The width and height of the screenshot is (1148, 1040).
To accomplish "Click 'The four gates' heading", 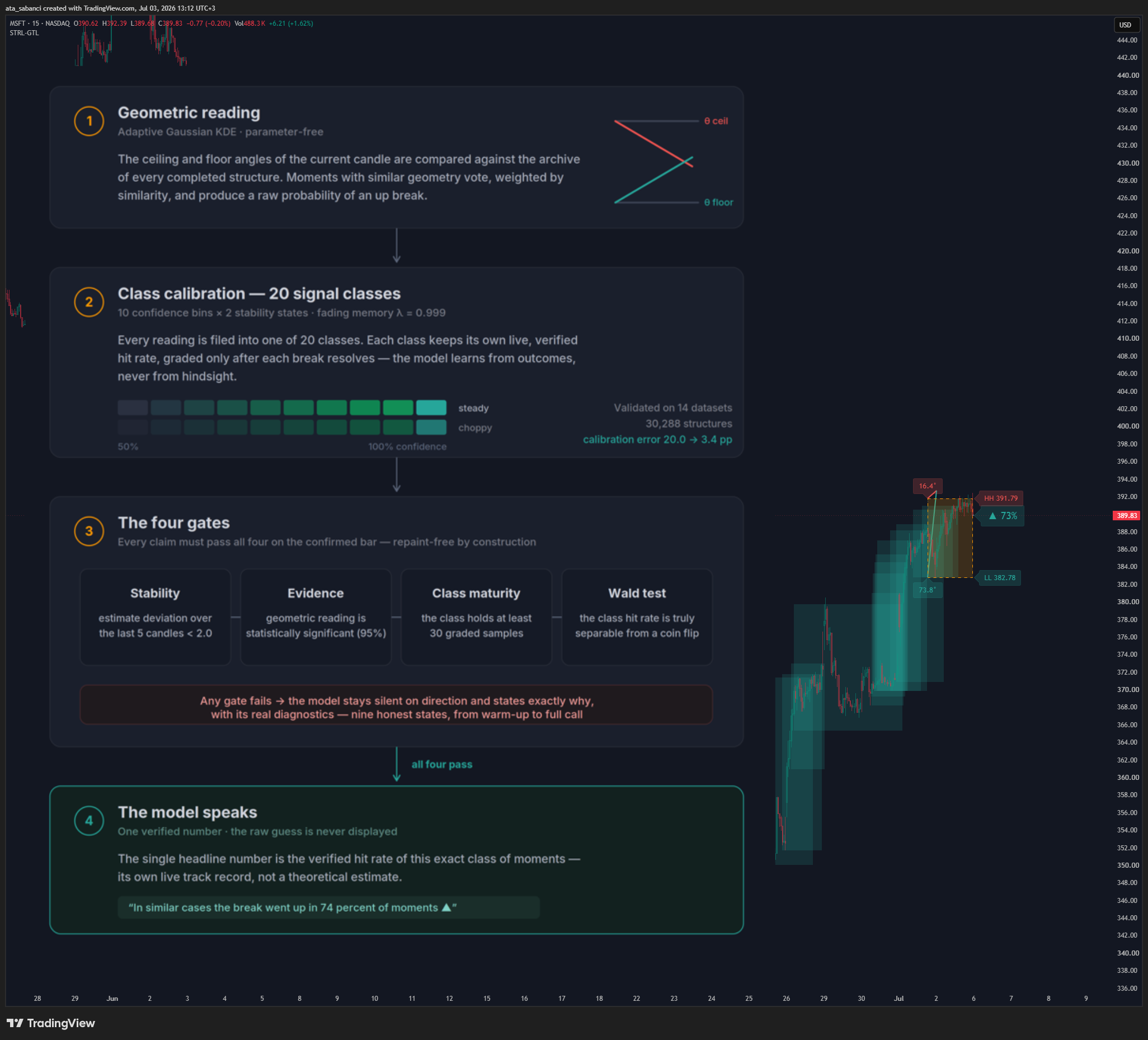I will [x=173, y=523].
